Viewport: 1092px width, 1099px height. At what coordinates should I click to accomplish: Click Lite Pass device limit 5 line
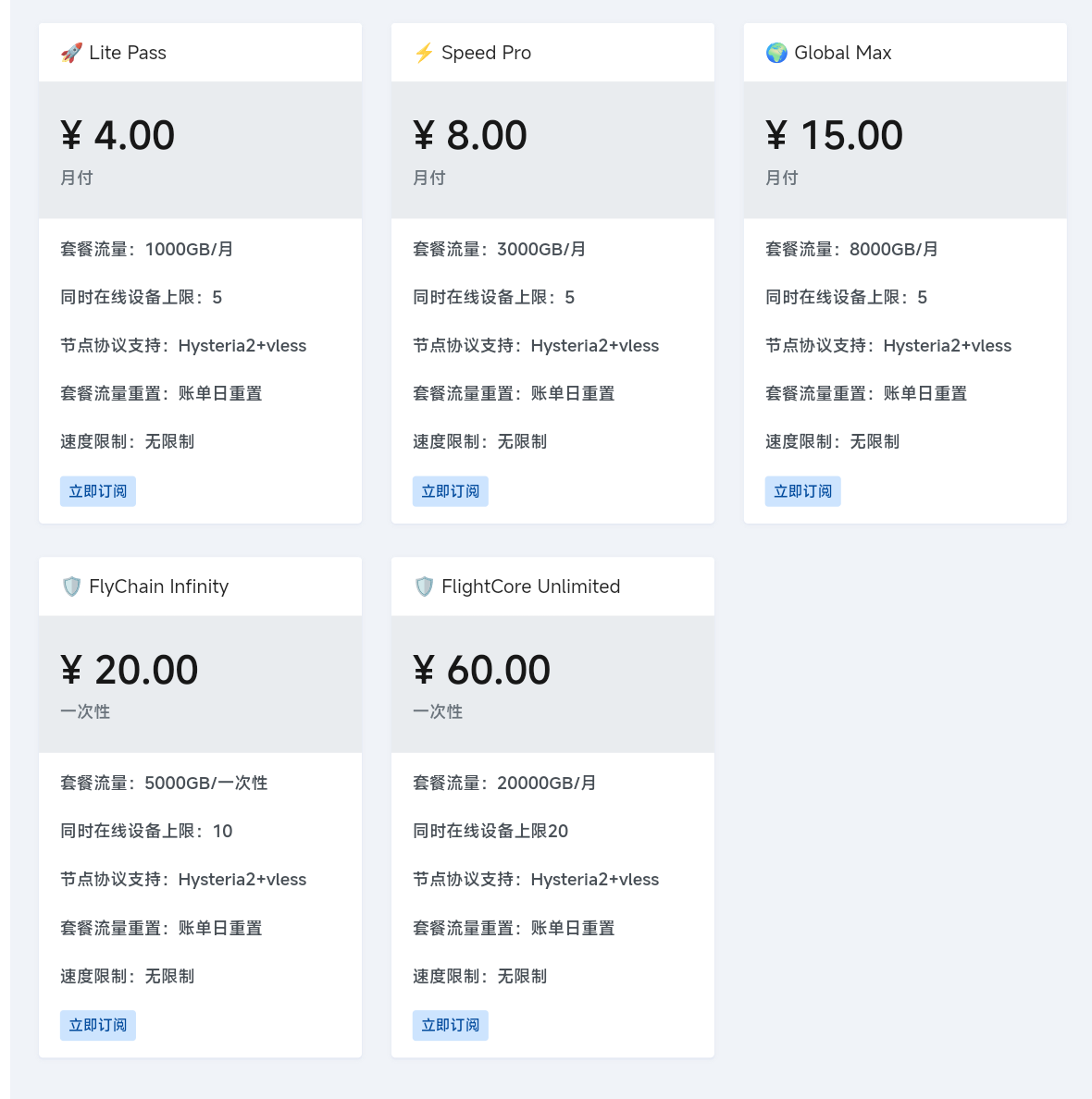pyautogui.click(x=141, y=297)
